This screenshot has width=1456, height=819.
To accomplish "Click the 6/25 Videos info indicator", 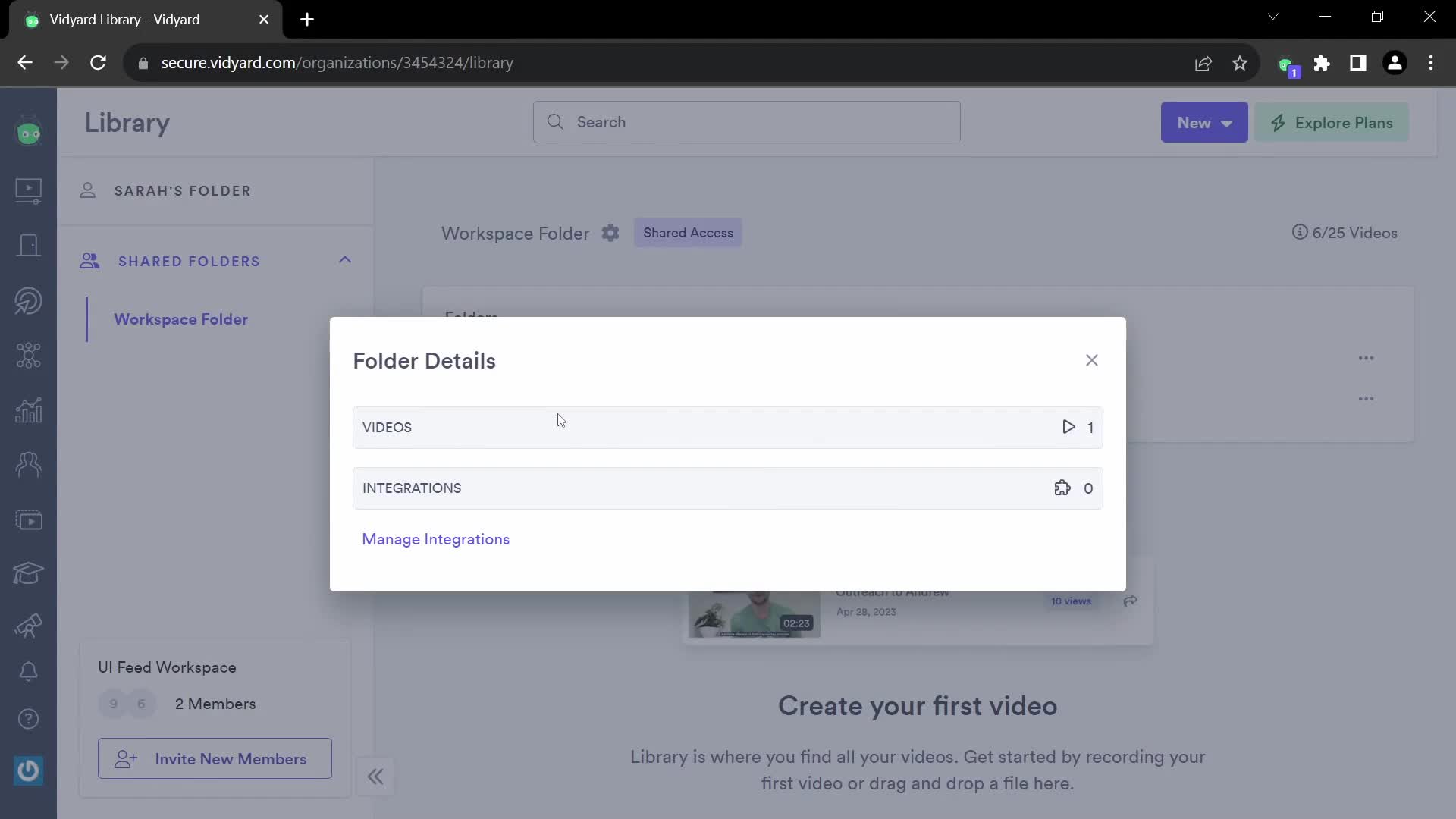I will pyautogui.click(x=1345, y=233).
